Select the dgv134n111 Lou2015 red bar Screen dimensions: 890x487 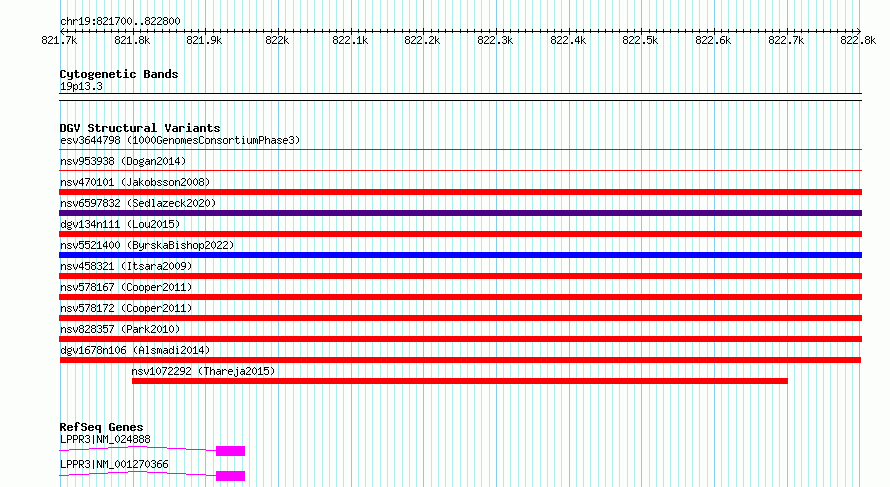[460, 234]
